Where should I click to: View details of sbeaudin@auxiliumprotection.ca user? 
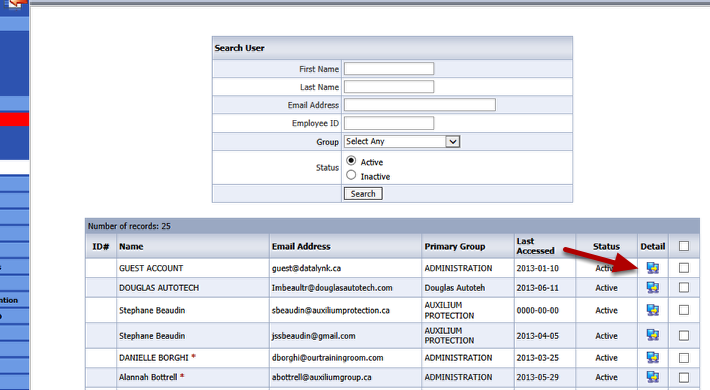point(652,310)
